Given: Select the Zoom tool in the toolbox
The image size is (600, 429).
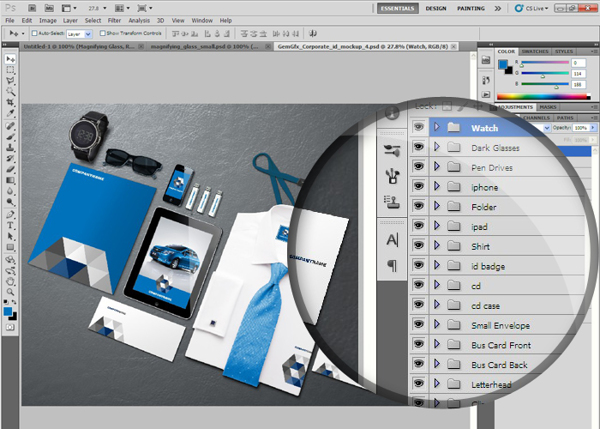Looking at the screenshot, I should tap(10, 292).
